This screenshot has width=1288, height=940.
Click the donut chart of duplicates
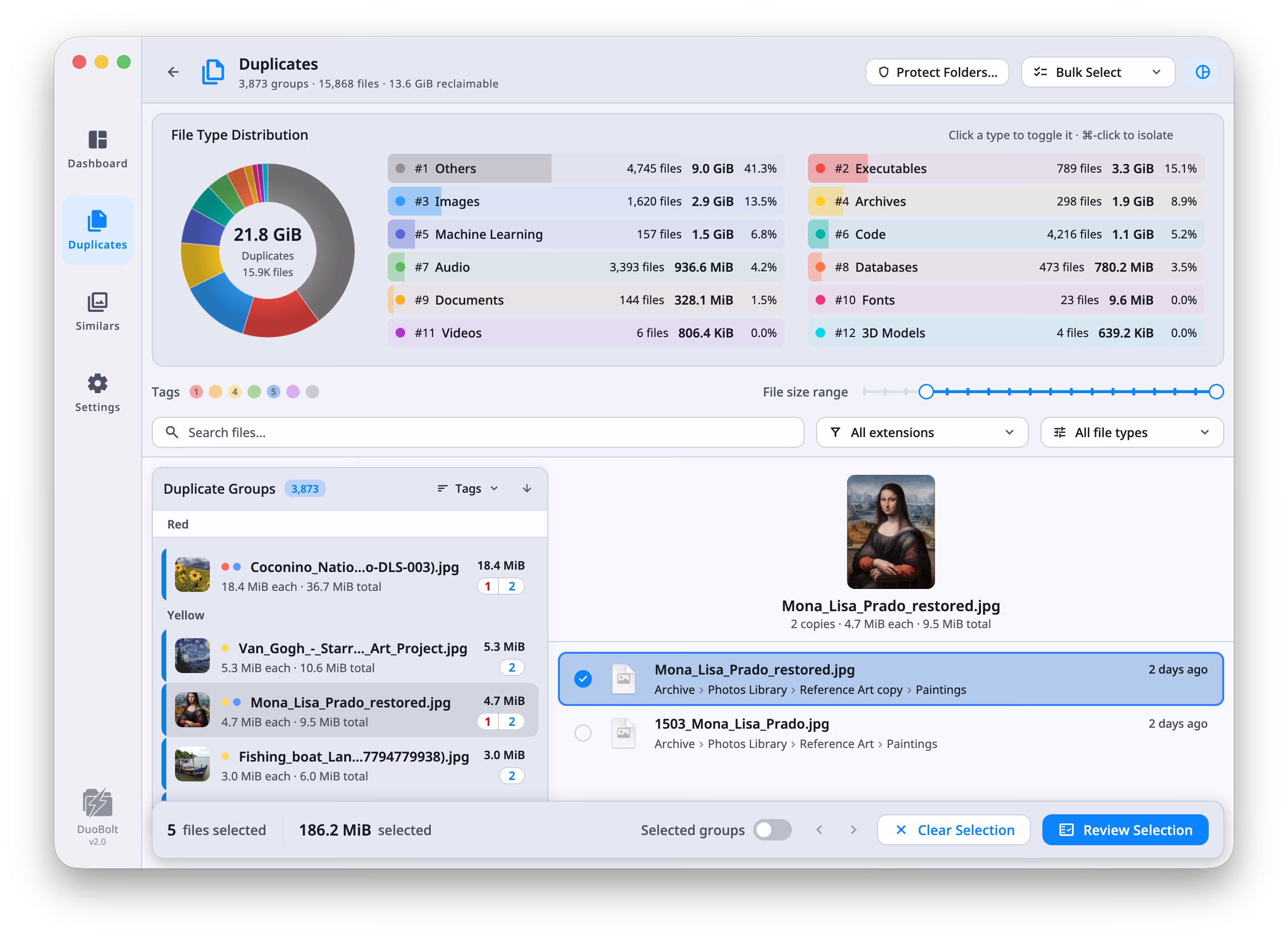pos(268,250)
